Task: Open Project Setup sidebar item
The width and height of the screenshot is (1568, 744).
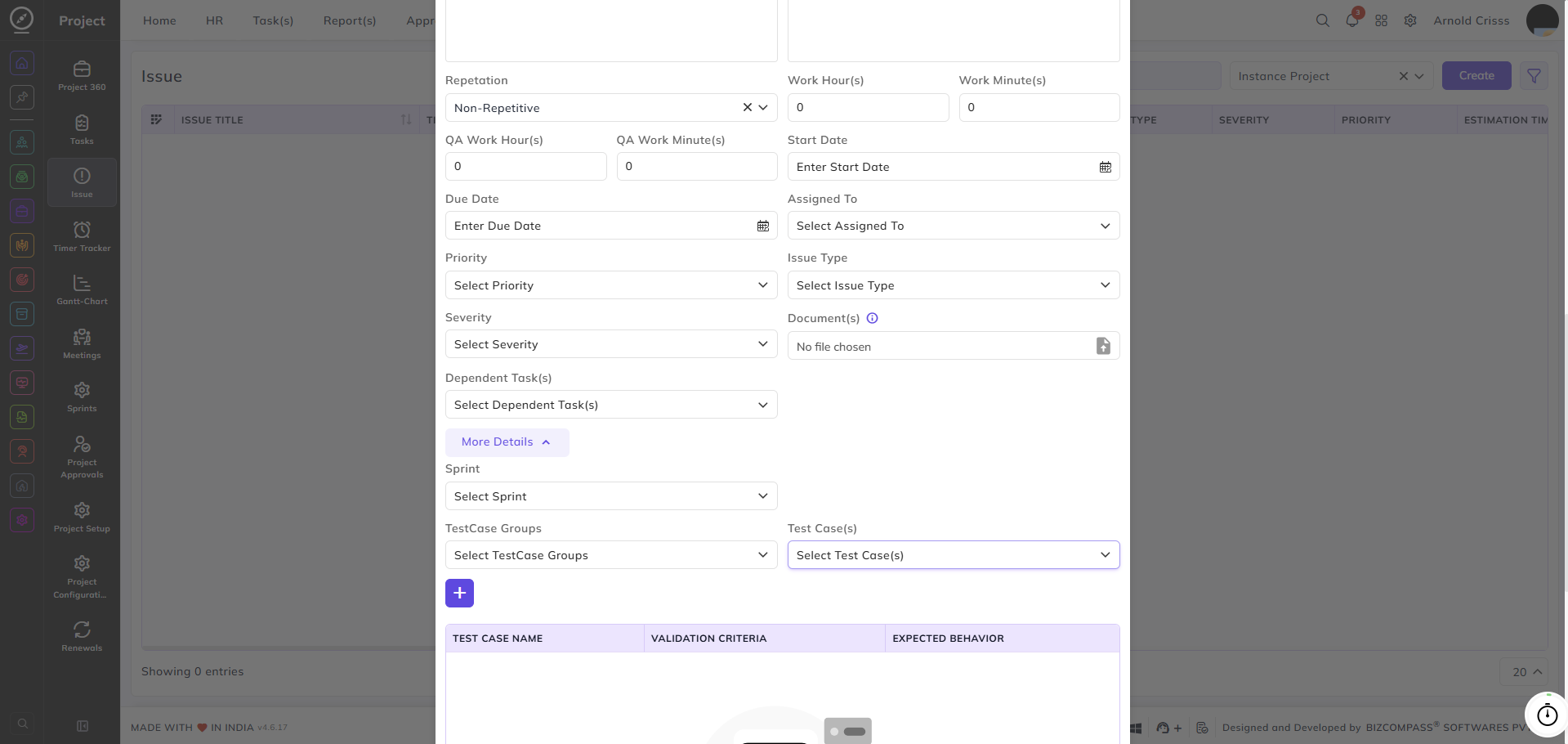Action: pyautogui.click(x=82, y=517)
